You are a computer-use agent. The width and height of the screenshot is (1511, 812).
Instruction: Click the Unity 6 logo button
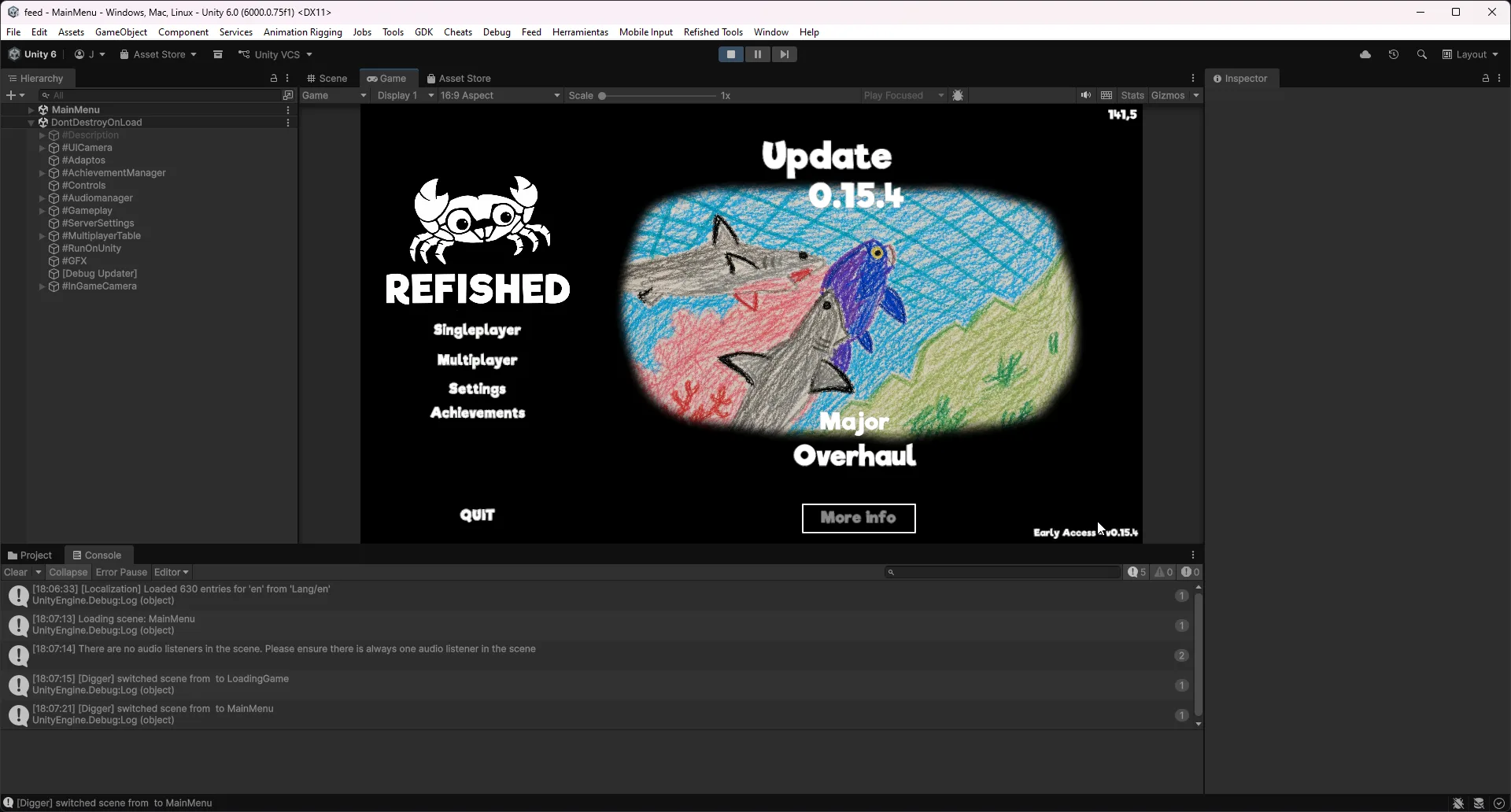33,54
